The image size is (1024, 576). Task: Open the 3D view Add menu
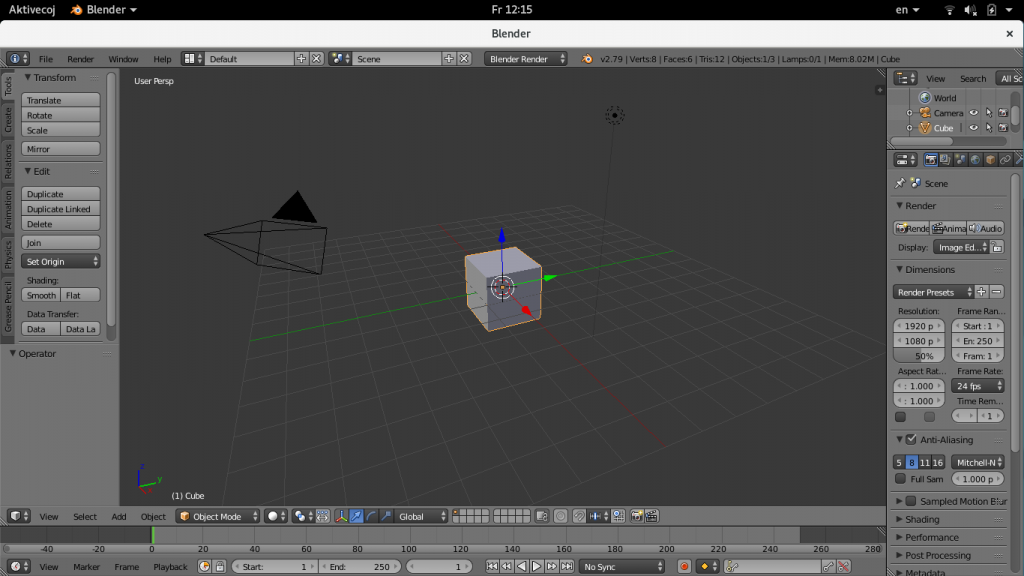[x=118, y=516]
